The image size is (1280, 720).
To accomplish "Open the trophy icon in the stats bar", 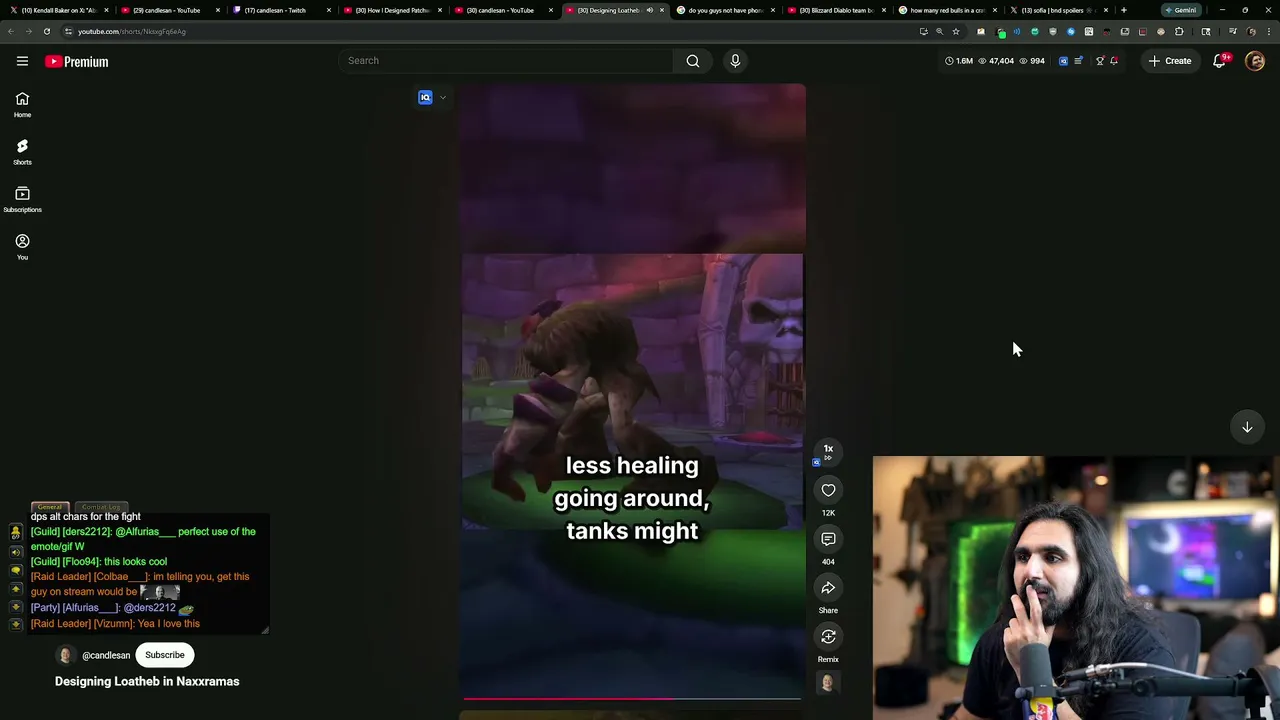I will pos(1100,61).
